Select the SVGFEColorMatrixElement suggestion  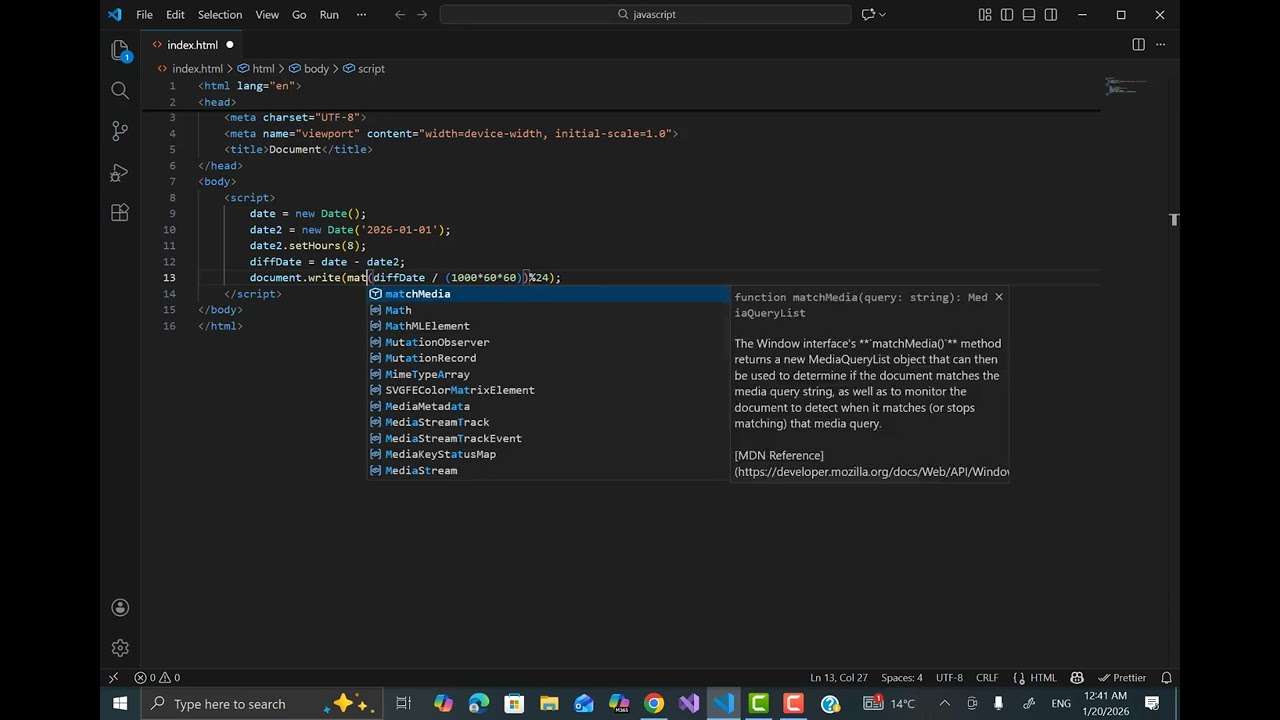point(548,390)
